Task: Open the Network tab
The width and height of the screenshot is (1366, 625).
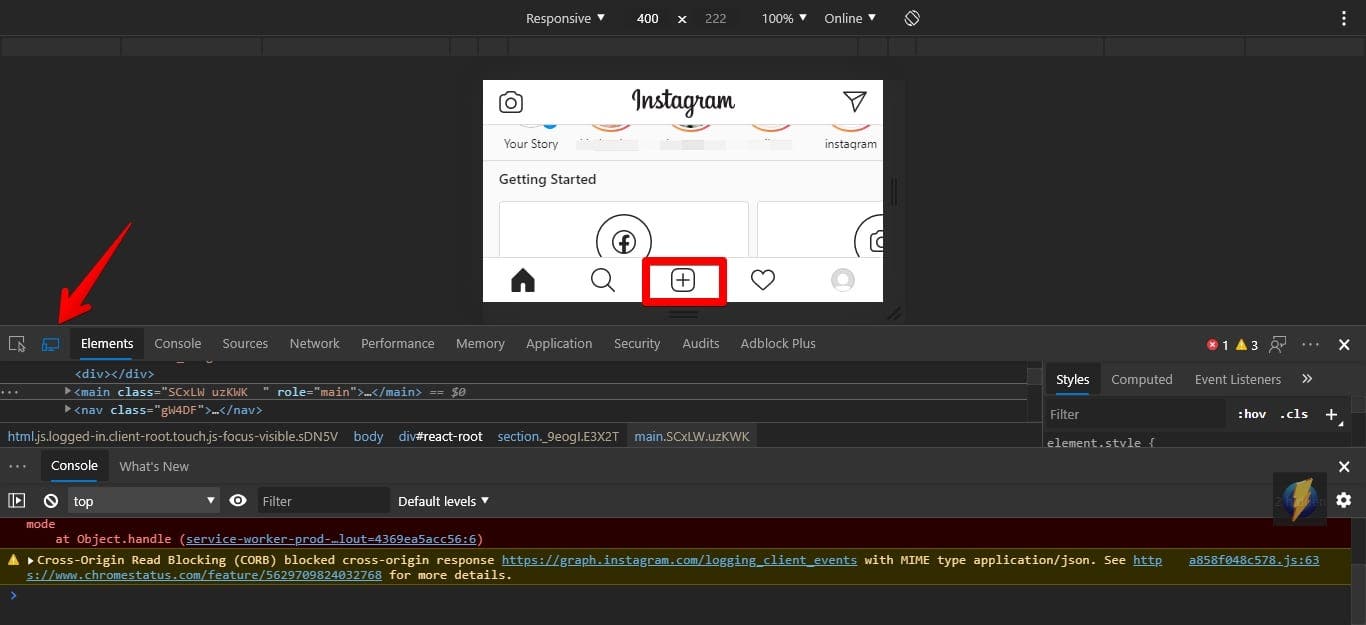Action: (315, 343)
